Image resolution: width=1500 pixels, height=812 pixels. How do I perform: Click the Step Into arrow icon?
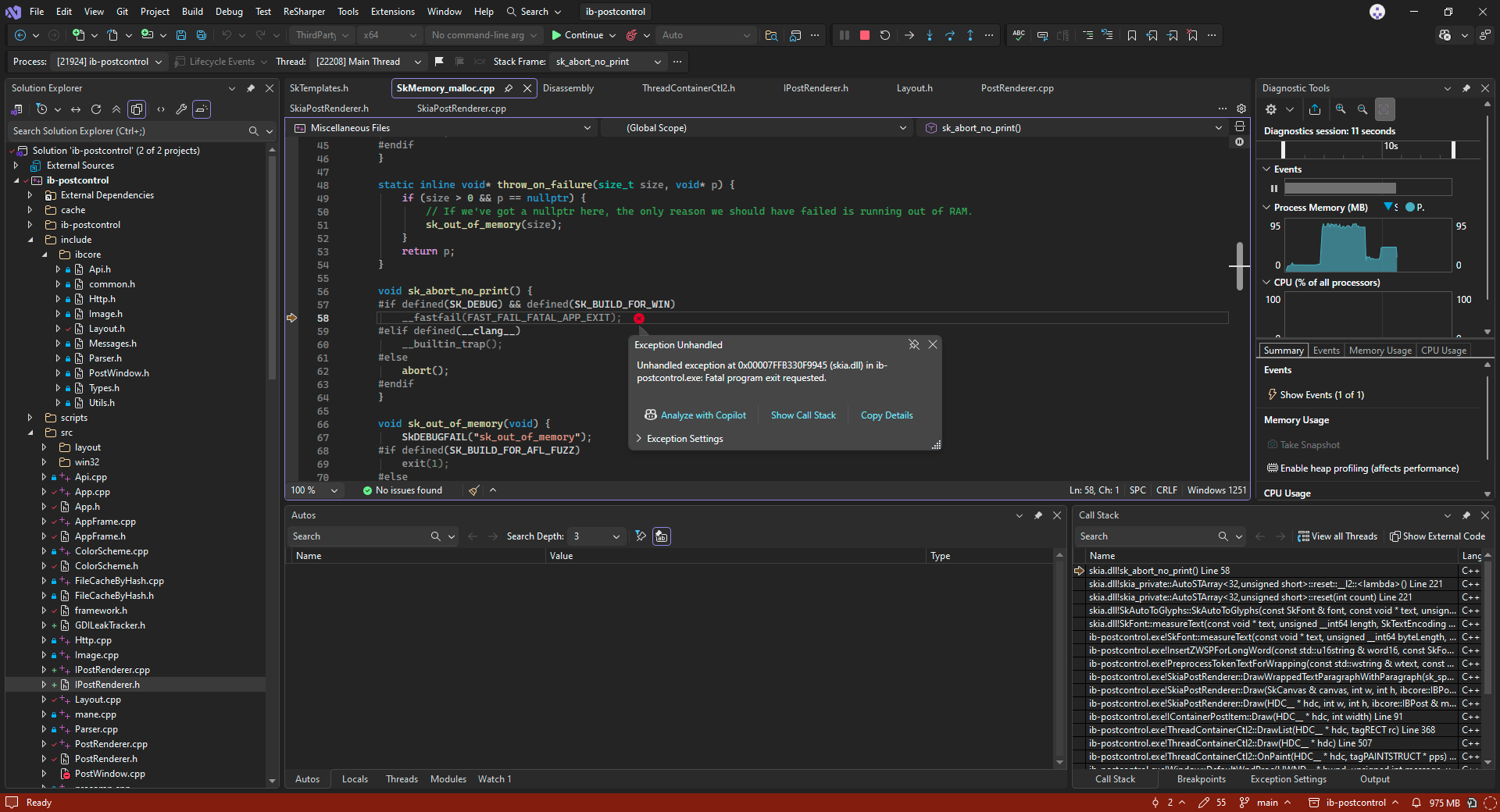(x=930, y=35)
